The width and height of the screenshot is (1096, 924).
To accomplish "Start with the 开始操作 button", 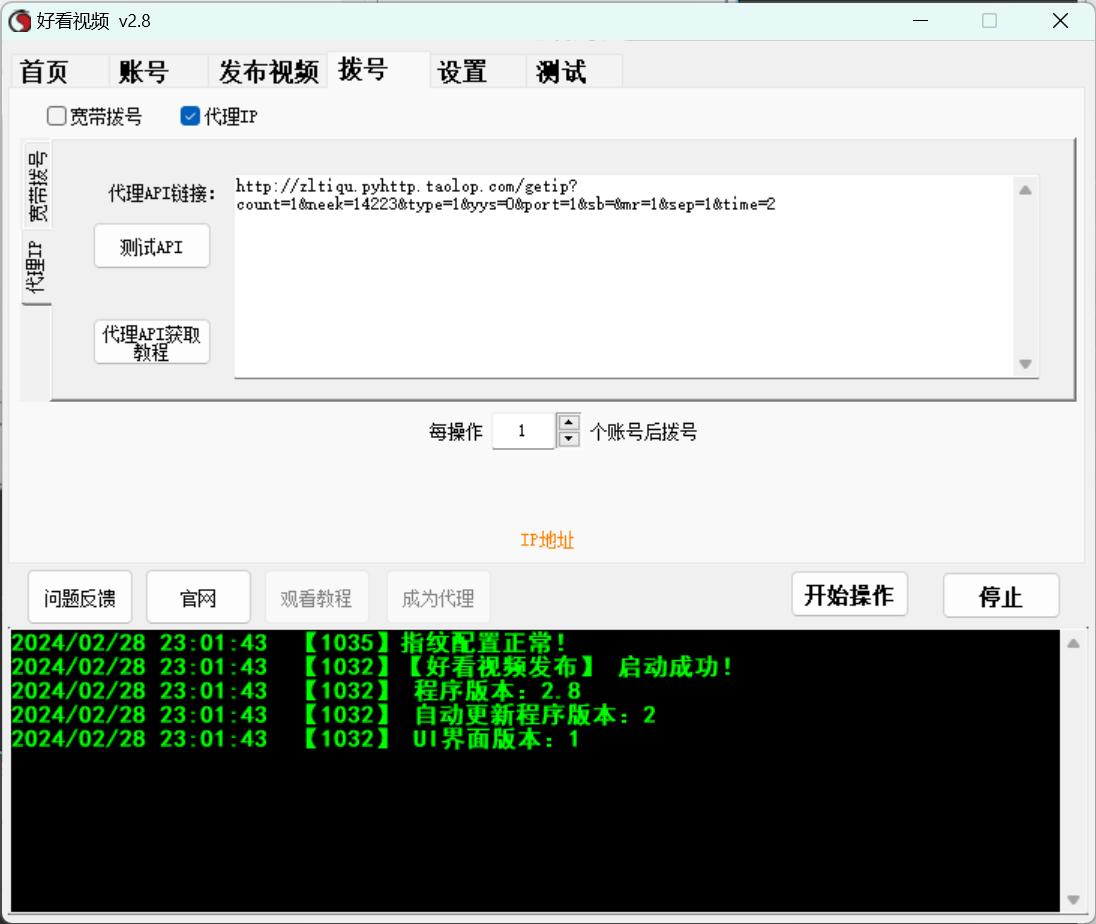I will click(x=849, y=595).
